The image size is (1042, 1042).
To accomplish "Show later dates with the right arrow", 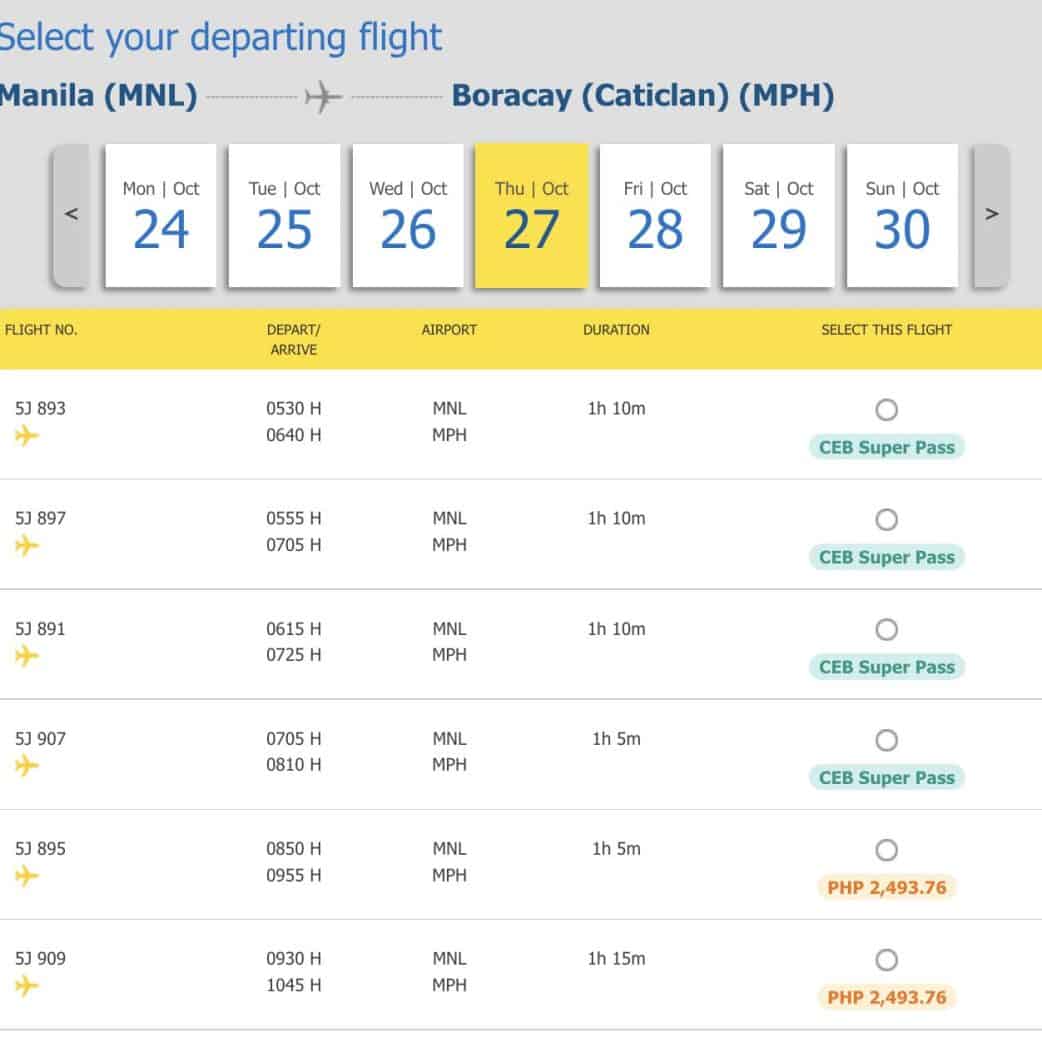I will click(x=991, y=215).
